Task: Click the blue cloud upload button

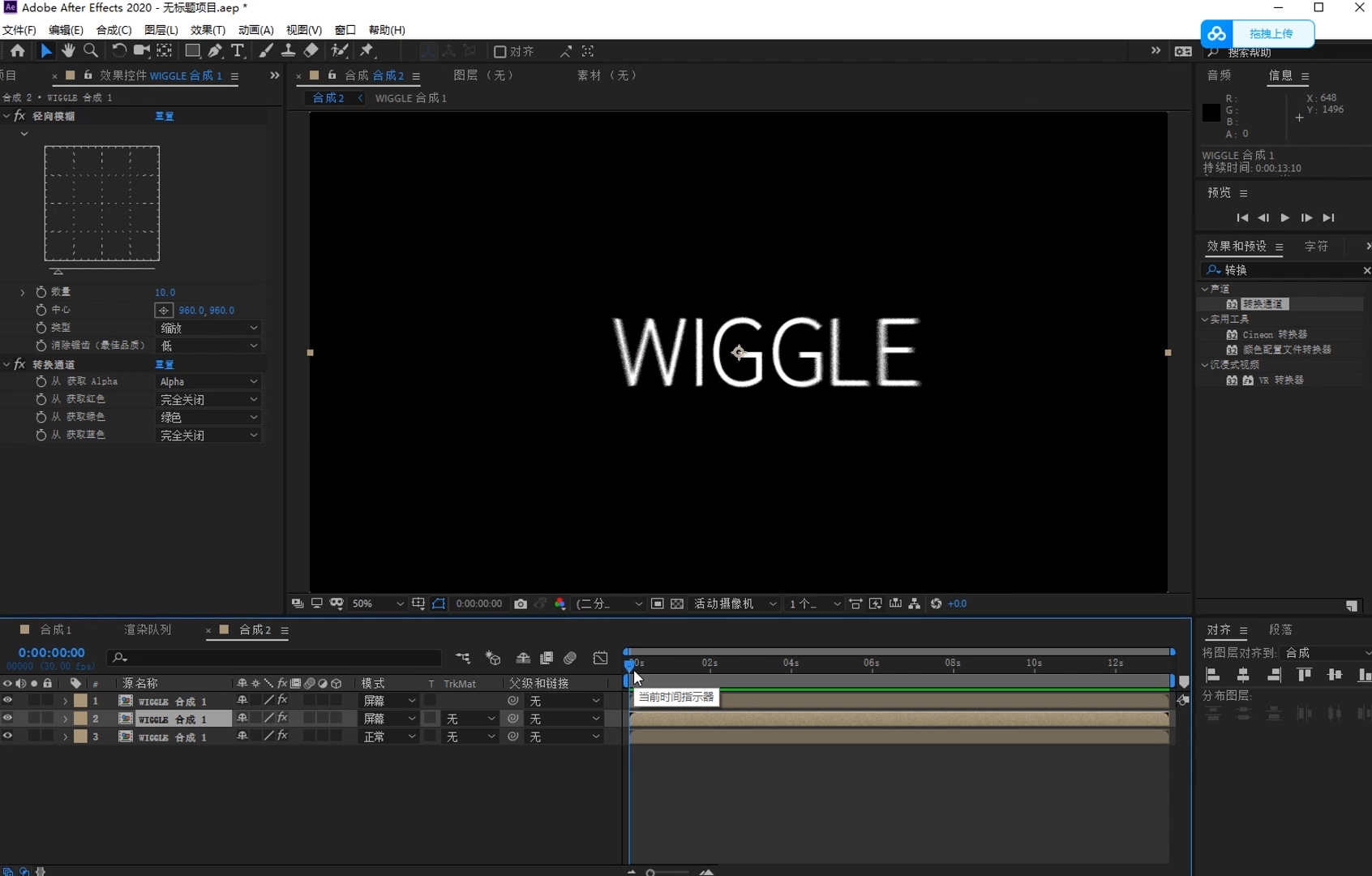Action: pos(1257,33)
